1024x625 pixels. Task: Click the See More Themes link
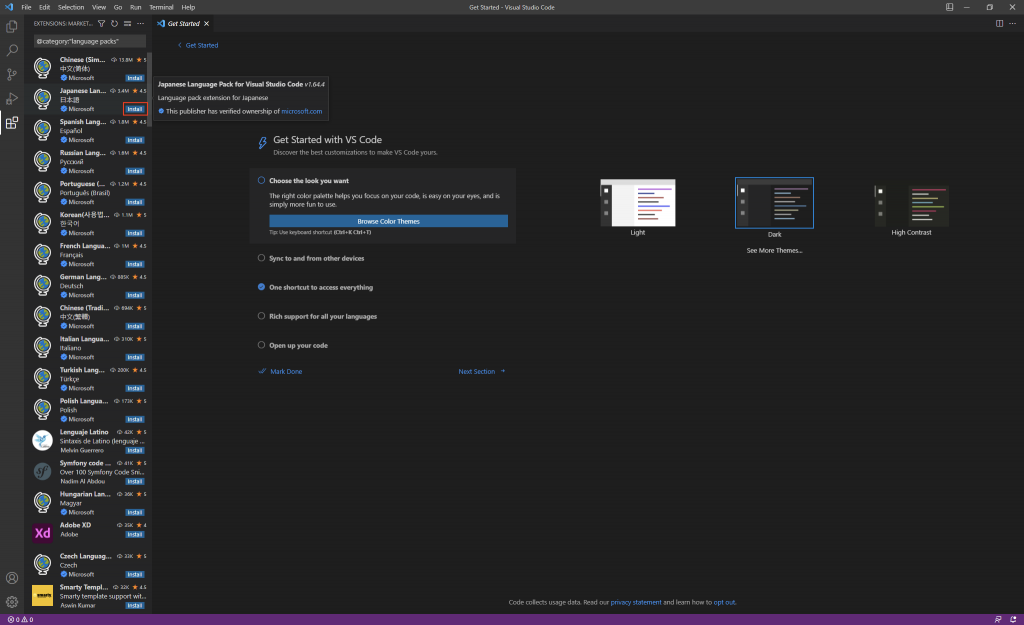775,251
